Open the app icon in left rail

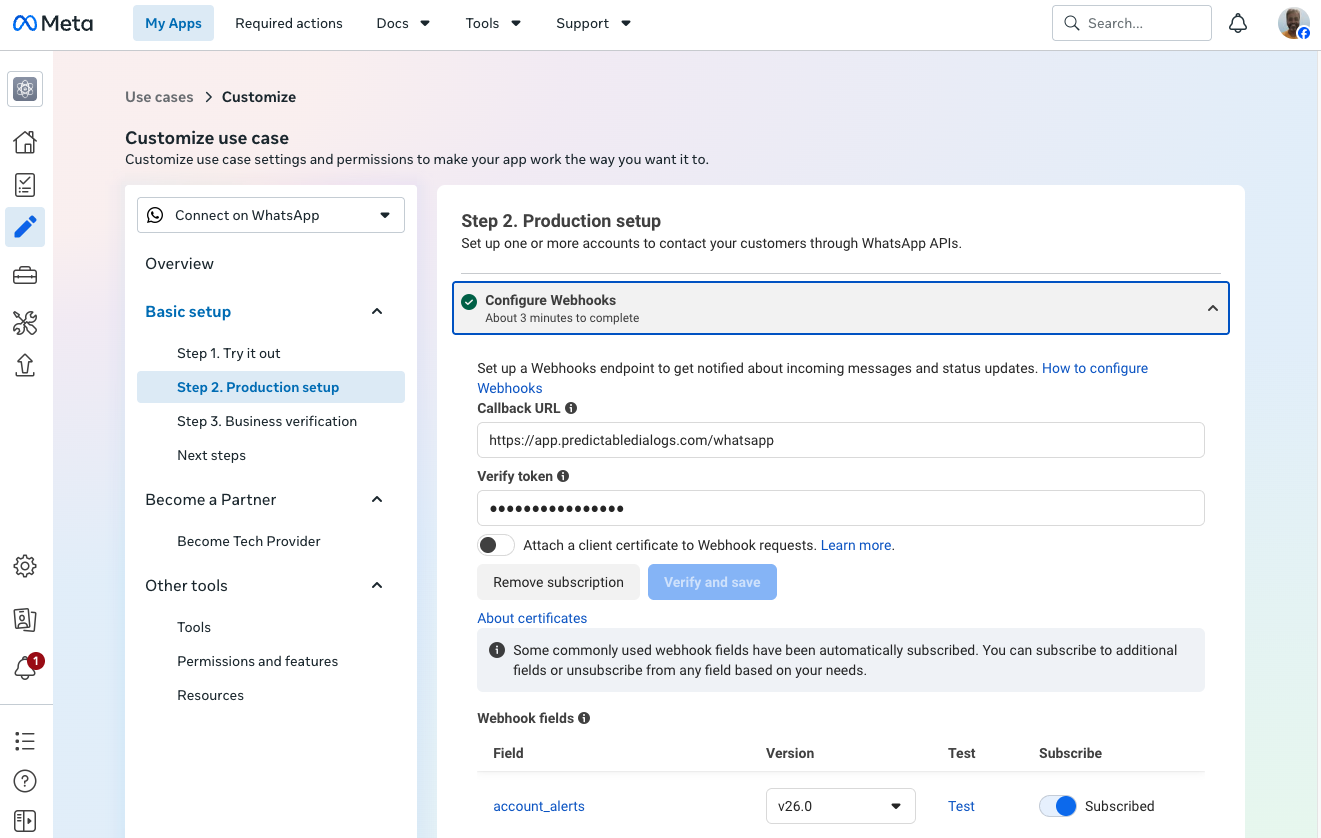tap(25, 89)
